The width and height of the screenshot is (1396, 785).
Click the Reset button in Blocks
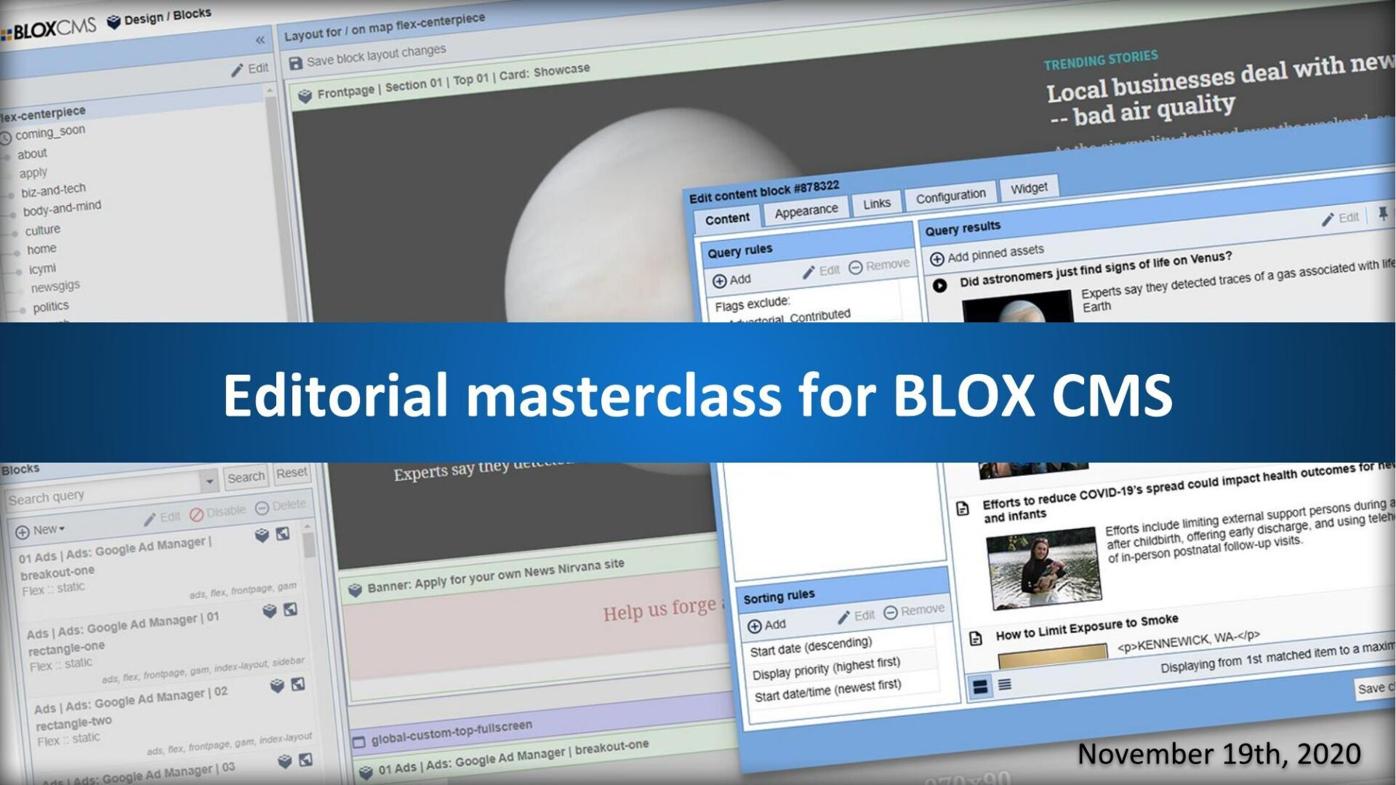pos(291,473)
